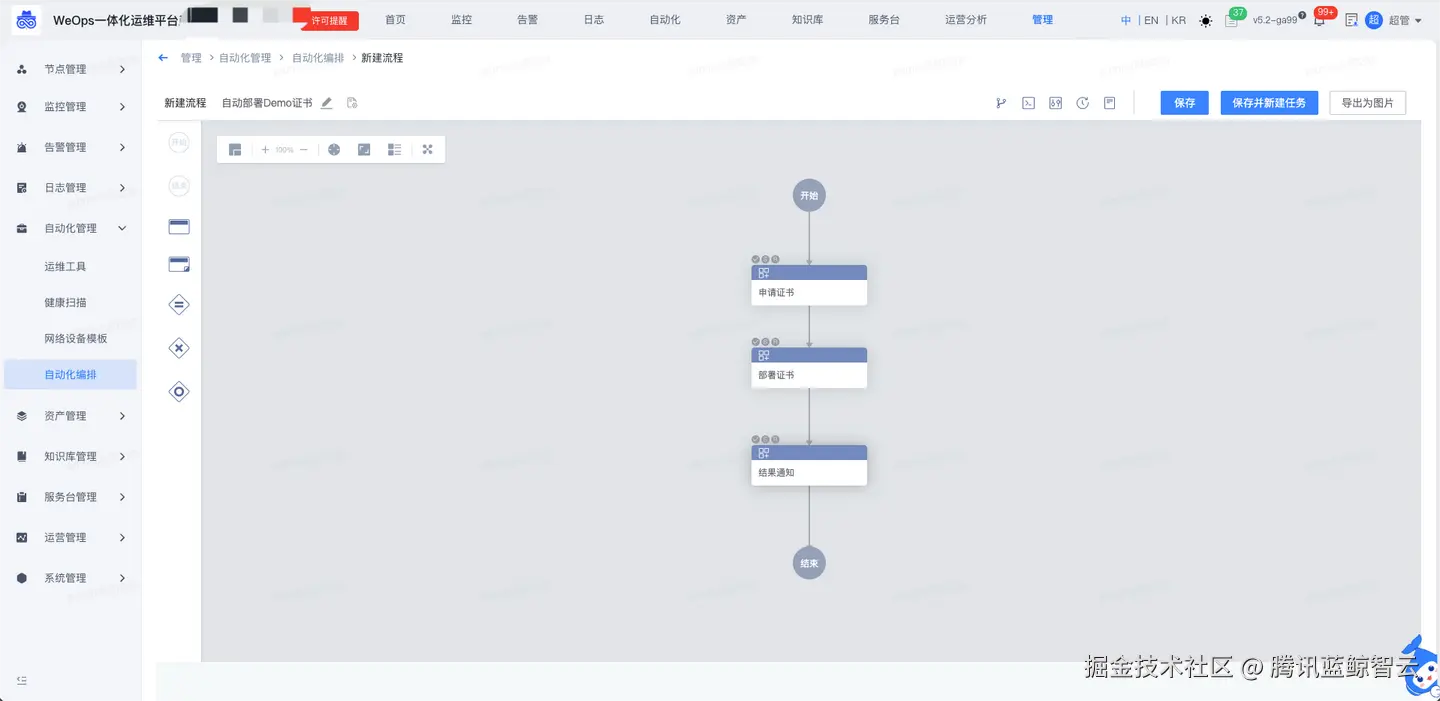Viewport: 1440px width, 701px height.
Task: Go to the 首页 top tab
Action: [x=395, y=20]
